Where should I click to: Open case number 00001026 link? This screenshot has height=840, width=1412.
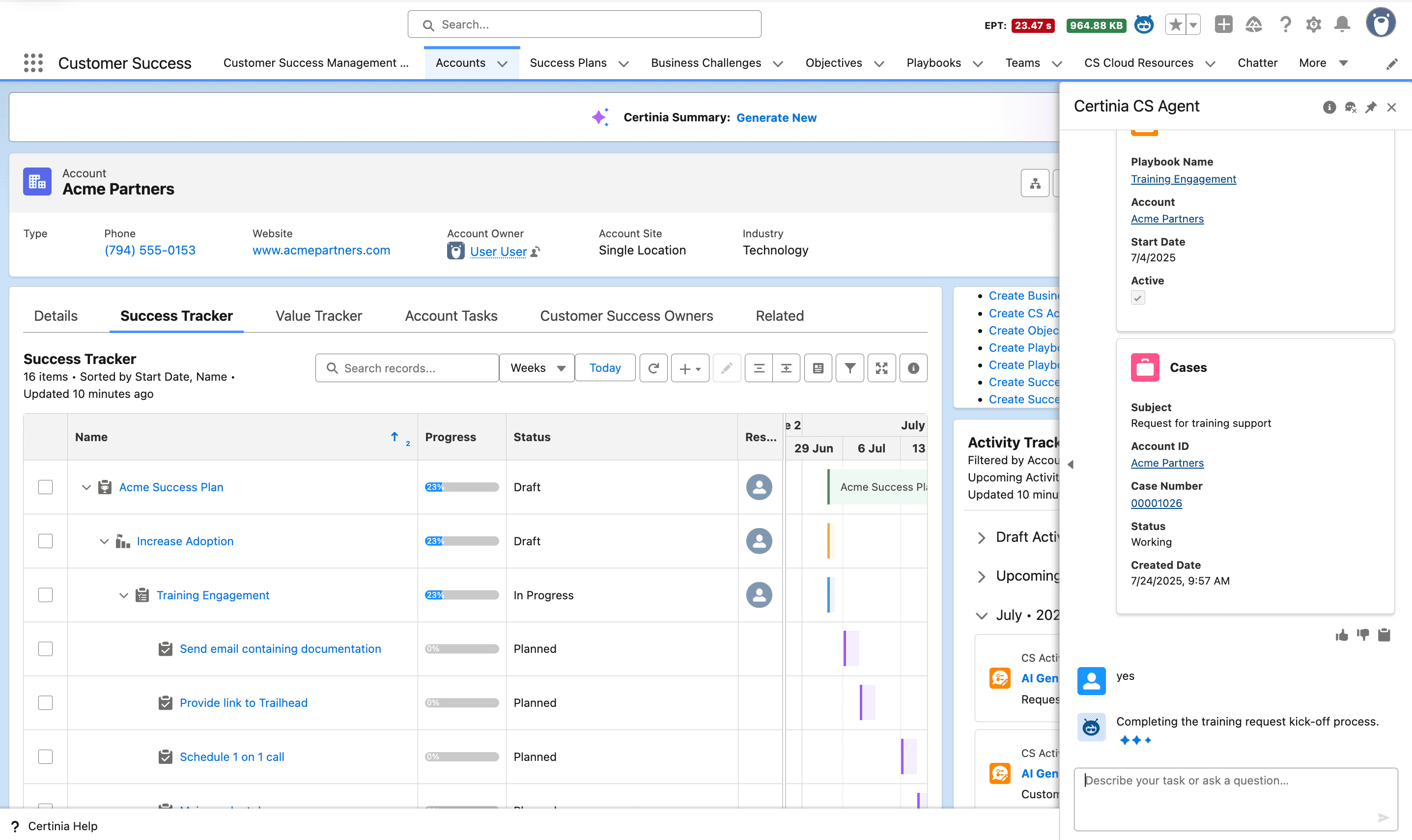click(x=1156, y=503)
